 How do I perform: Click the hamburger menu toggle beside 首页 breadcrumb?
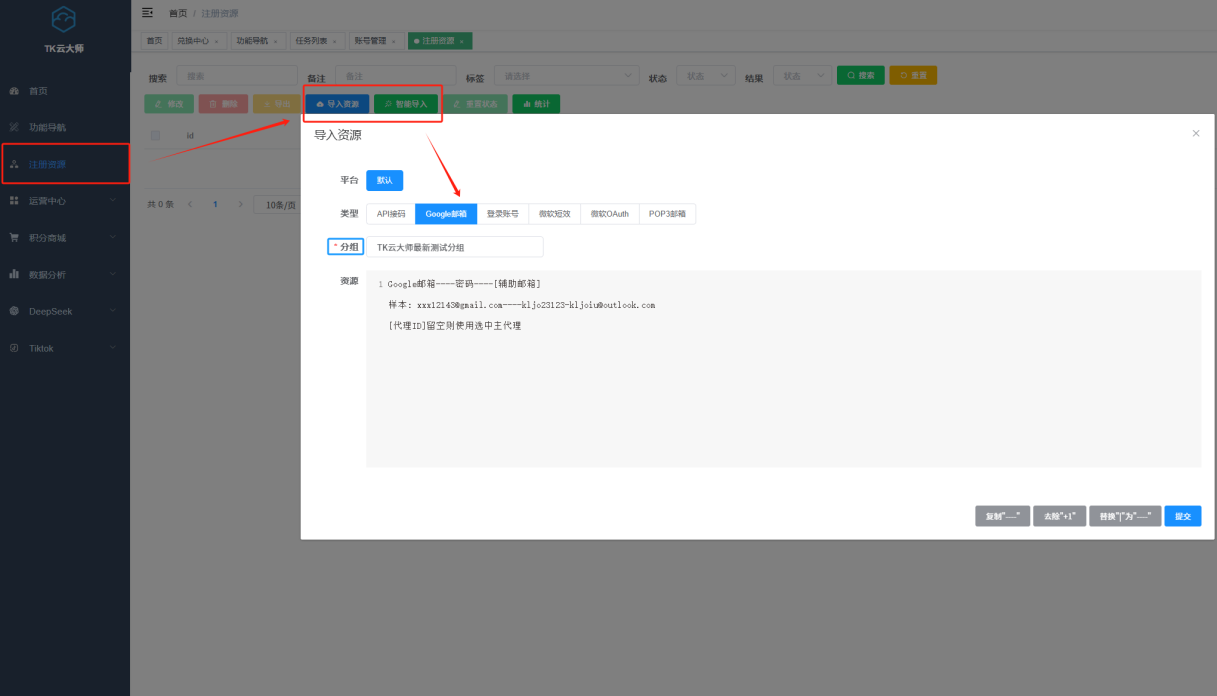point(146,12)
